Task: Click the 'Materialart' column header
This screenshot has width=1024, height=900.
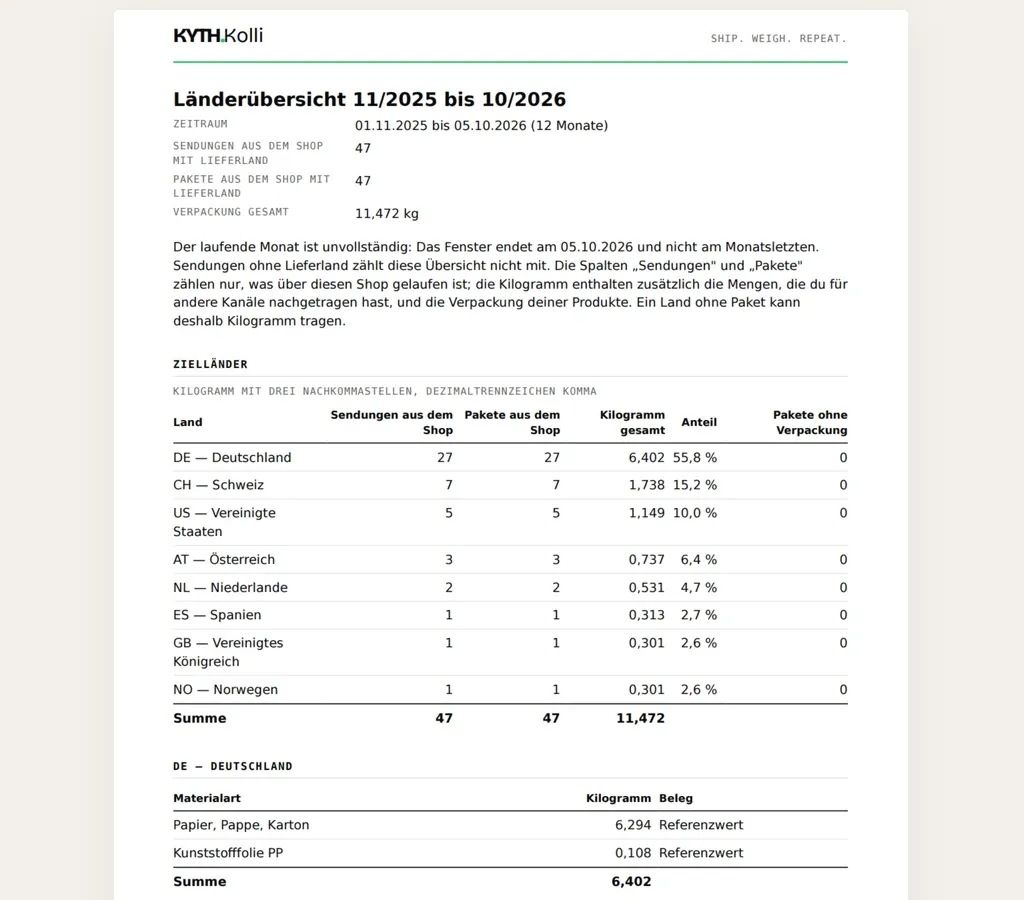Action: pyautogui.click(x=207, y=798)
